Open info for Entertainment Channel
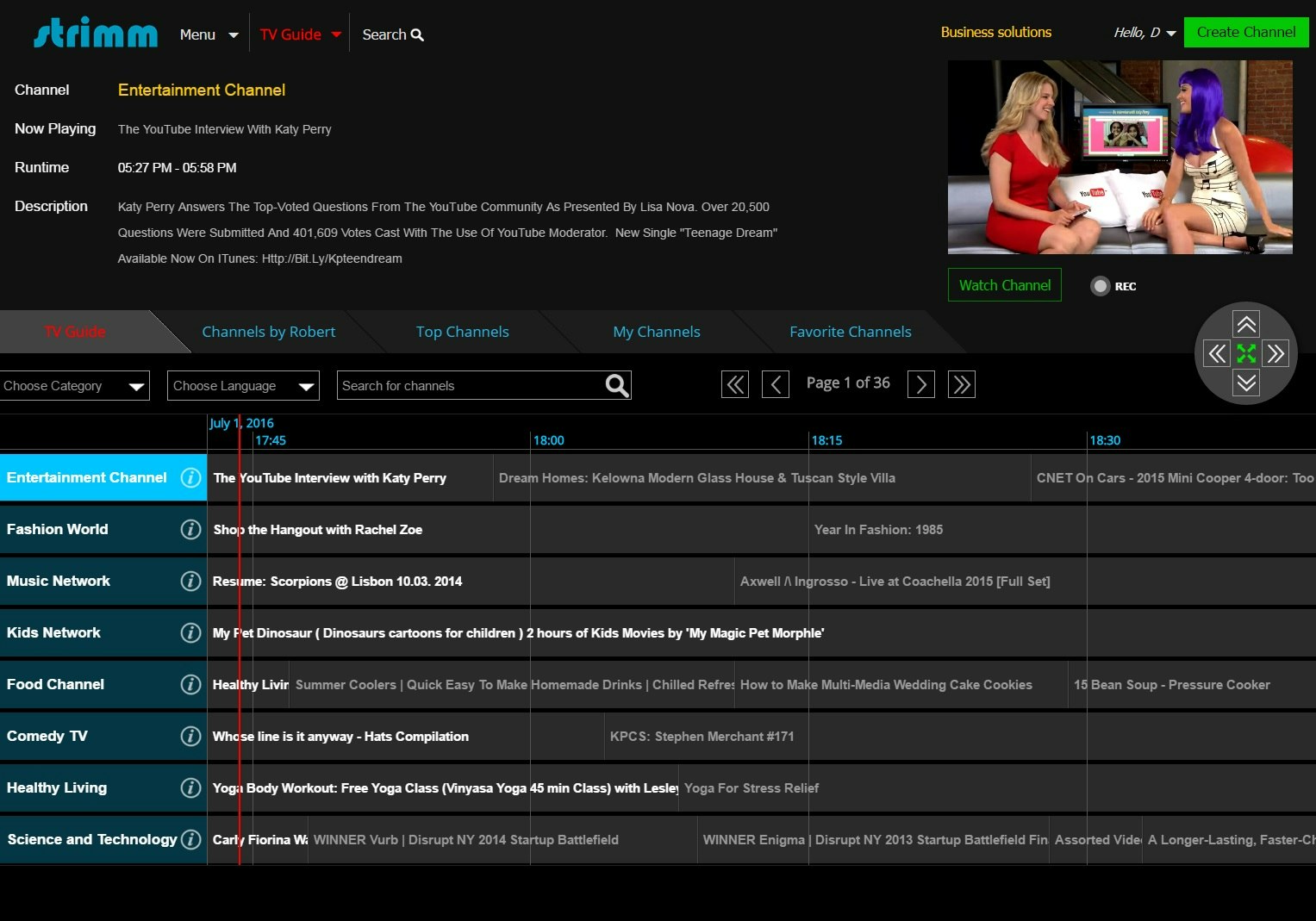Screen dimensions: 1316x921 (190, 477)
